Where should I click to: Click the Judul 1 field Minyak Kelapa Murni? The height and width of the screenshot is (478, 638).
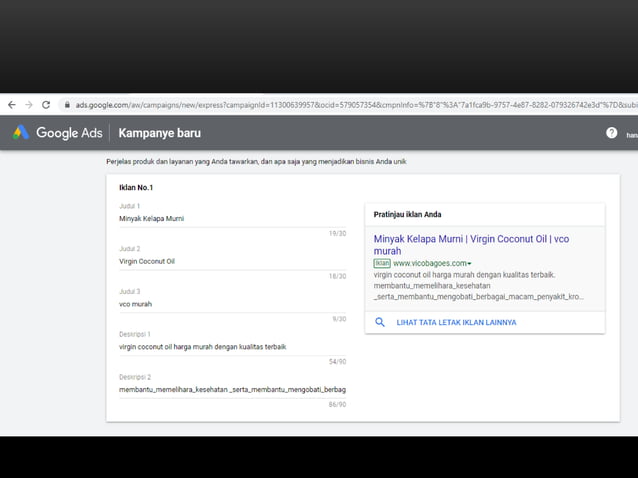coord(230,218)
